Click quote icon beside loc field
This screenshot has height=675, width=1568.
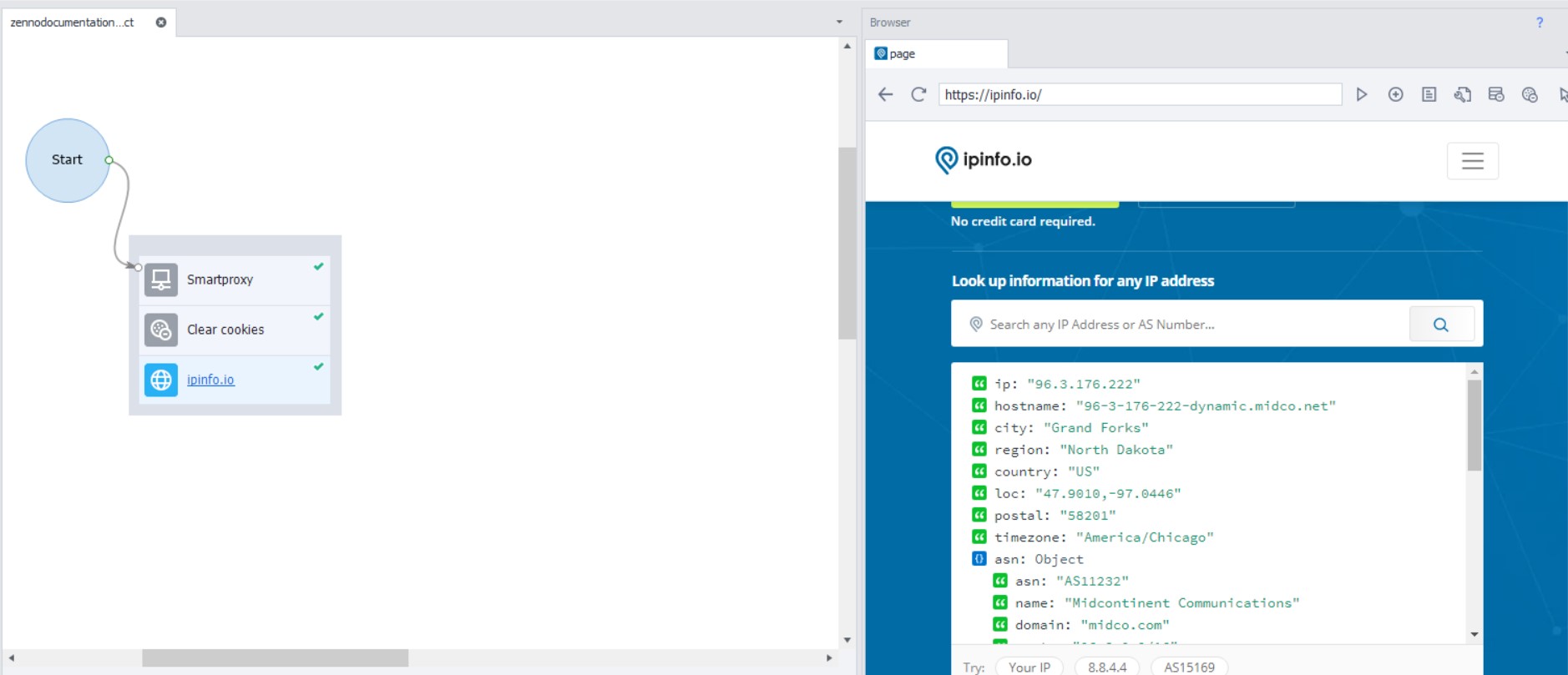tap(979, 493)
